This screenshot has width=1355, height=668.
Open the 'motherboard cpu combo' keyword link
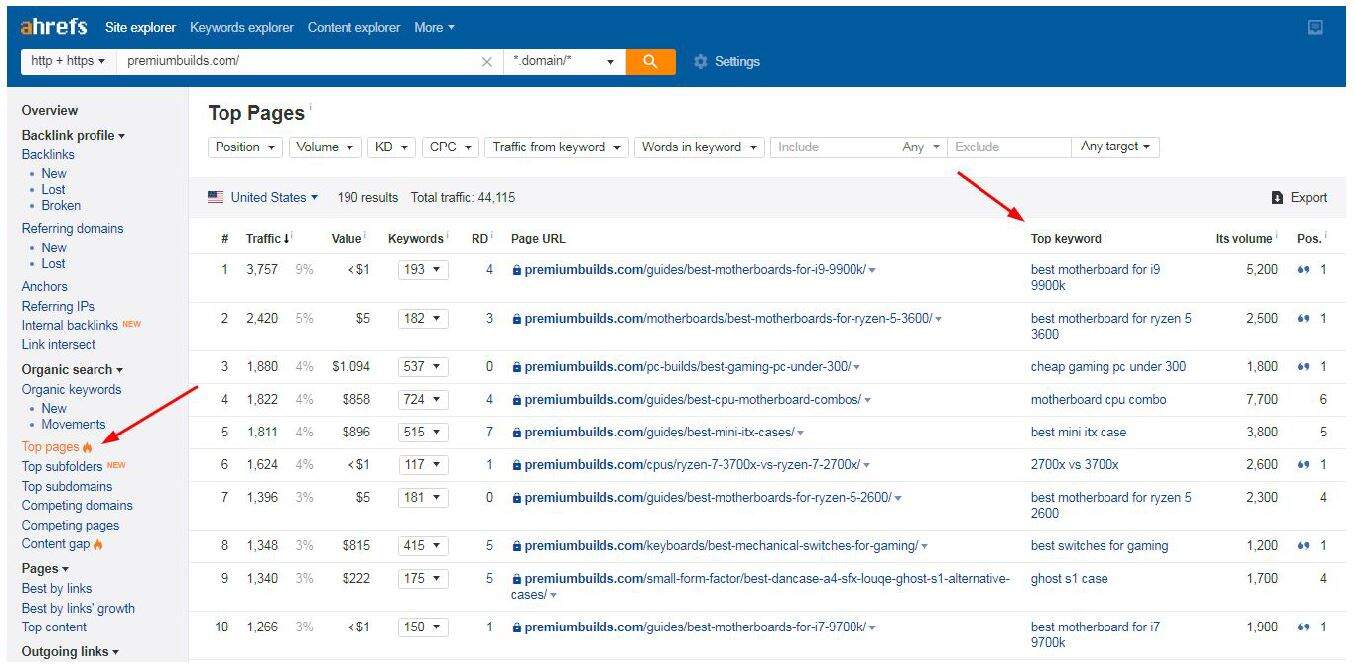tap(1098, 400)
